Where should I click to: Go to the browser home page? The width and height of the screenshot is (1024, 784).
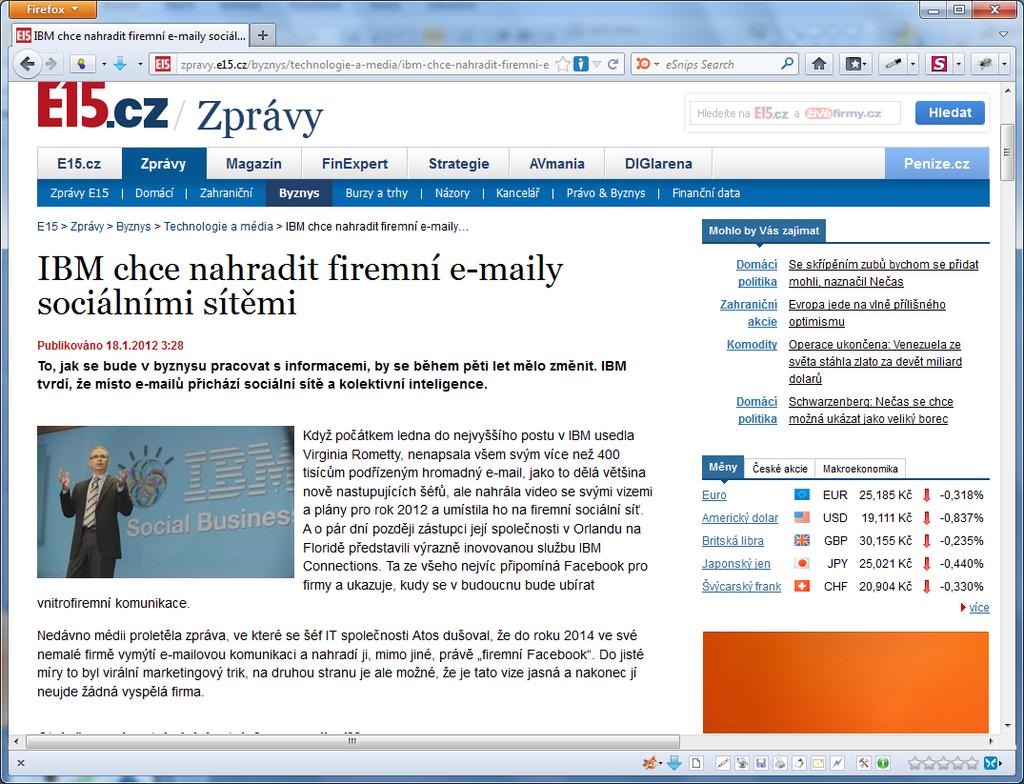pos(819,64)
